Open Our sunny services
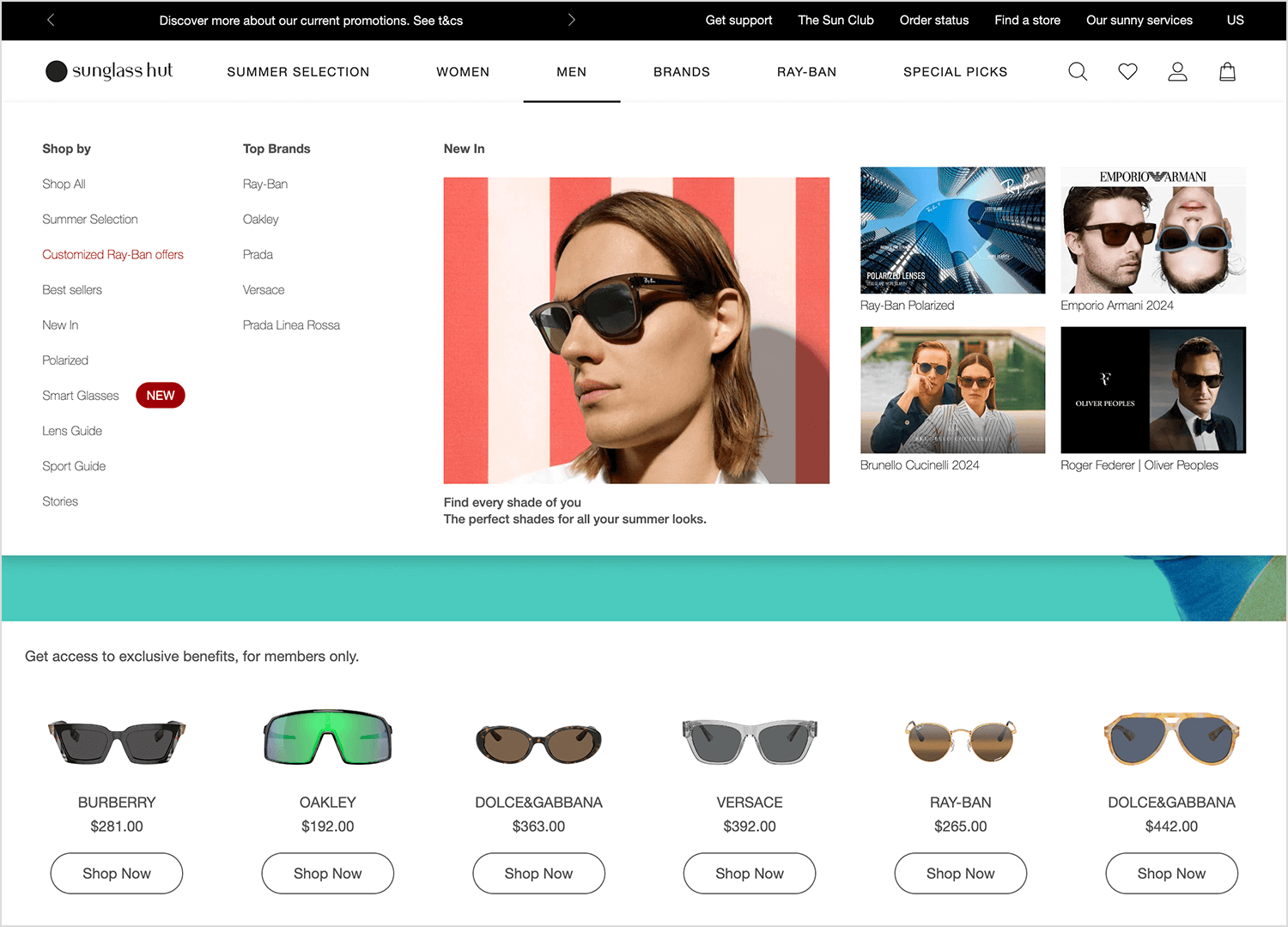1288x927 pixels. tap(1139, 20)
